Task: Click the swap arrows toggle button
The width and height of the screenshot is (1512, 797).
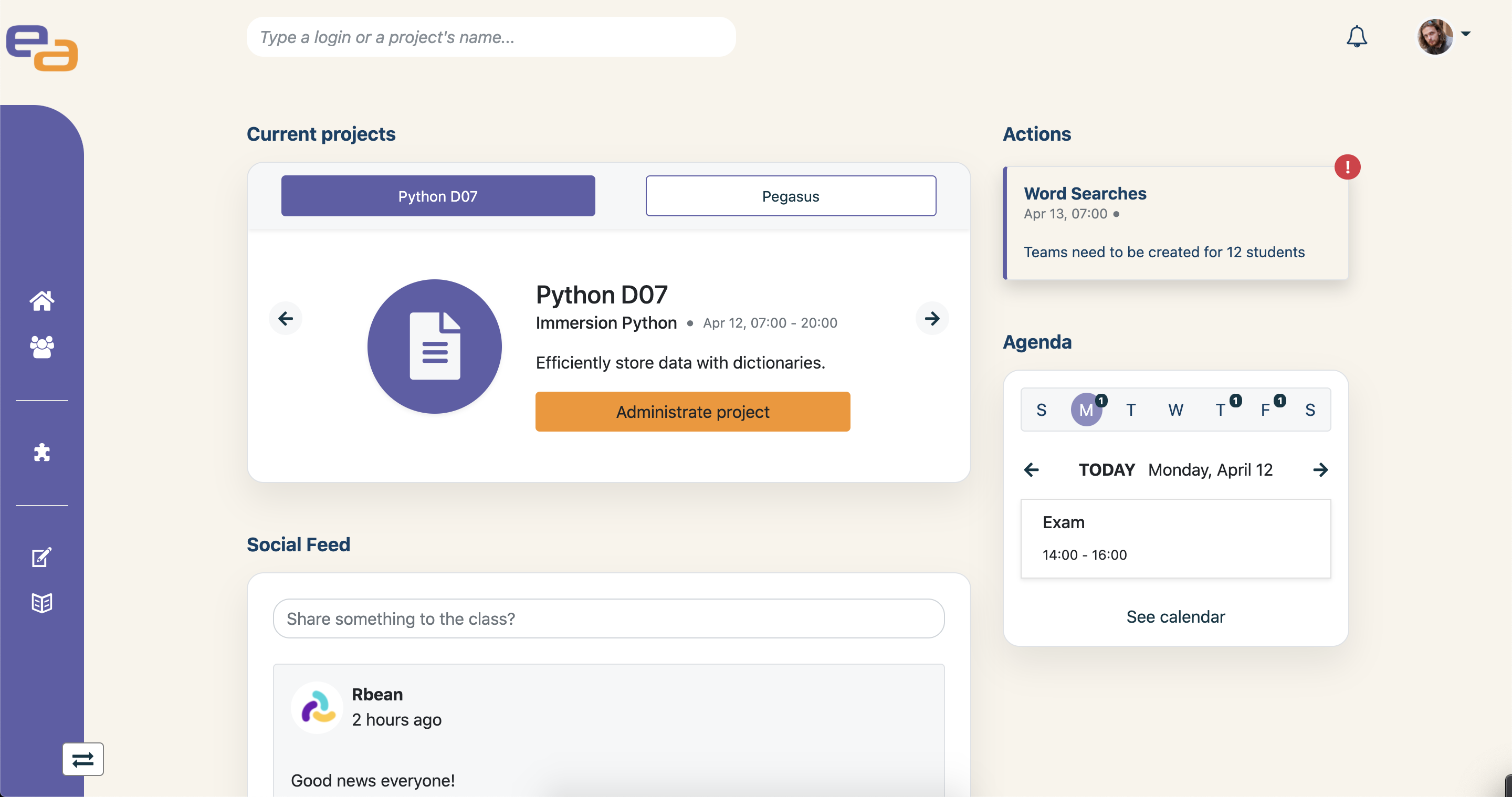Action: tap(83, 759)
